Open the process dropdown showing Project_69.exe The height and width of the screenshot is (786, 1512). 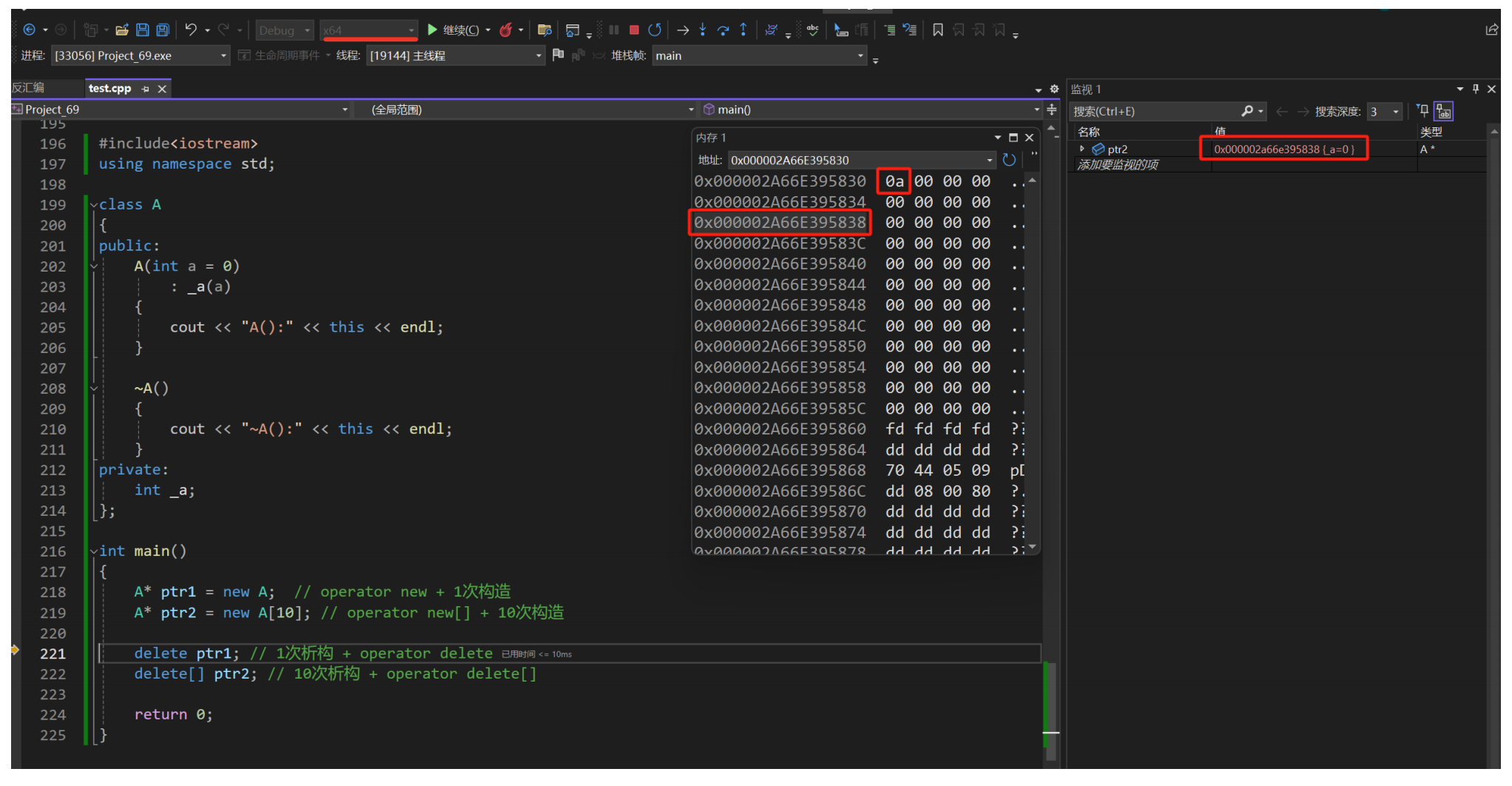coord(141,56)
